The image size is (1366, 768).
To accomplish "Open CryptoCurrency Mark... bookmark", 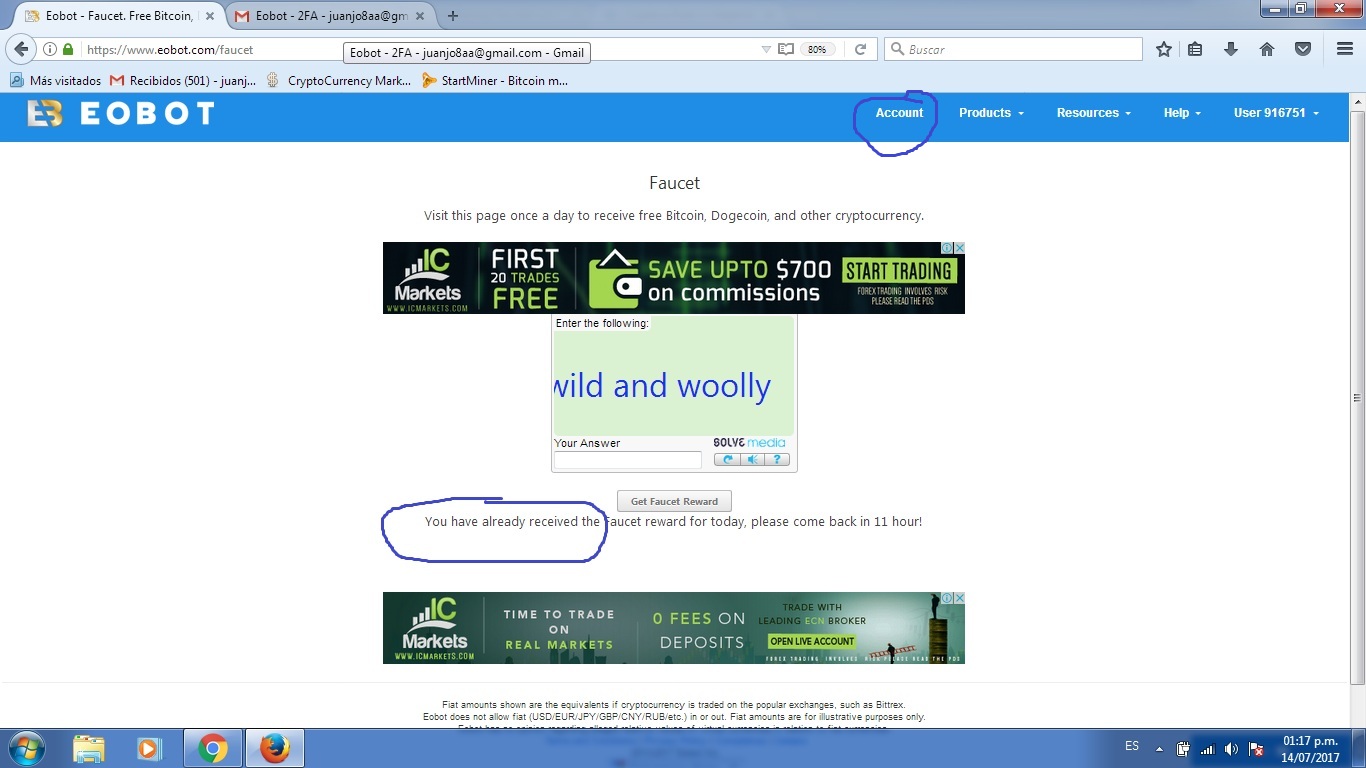I will (339, 80).
